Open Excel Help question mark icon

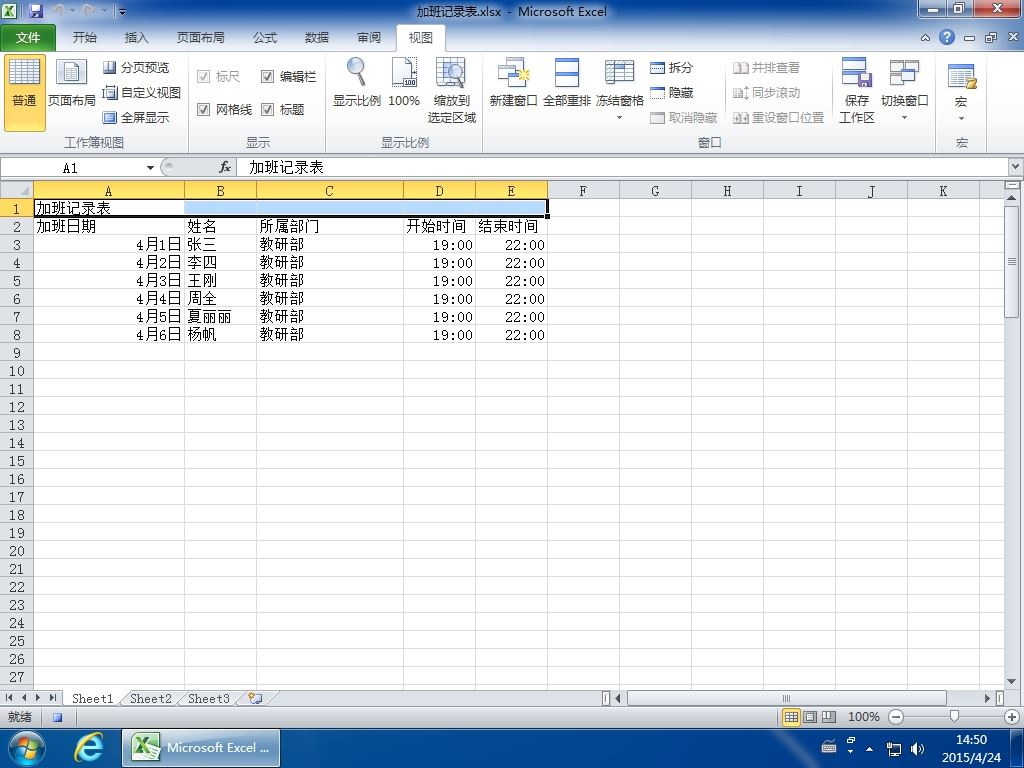click(x=946, y=37)
